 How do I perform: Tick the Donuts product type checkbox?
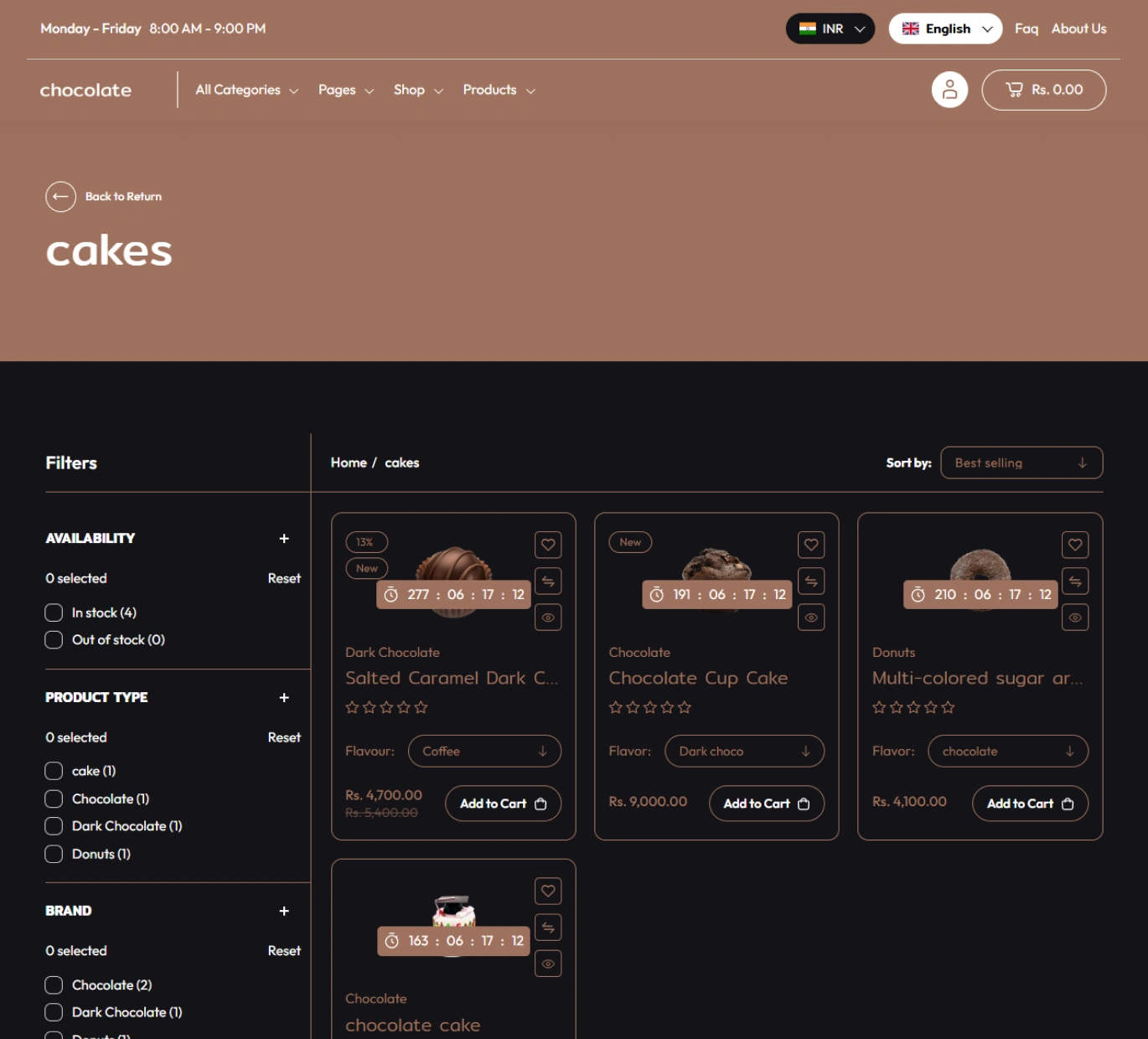coord(54,854)
